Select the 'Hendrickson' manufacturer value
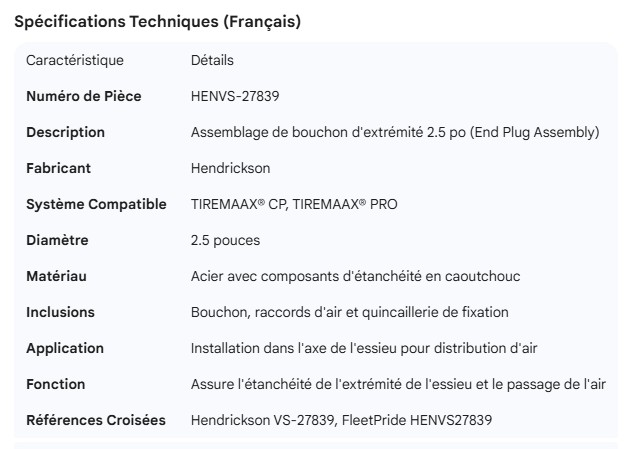This screenshot has height=449, width=625. pos(230,168)
